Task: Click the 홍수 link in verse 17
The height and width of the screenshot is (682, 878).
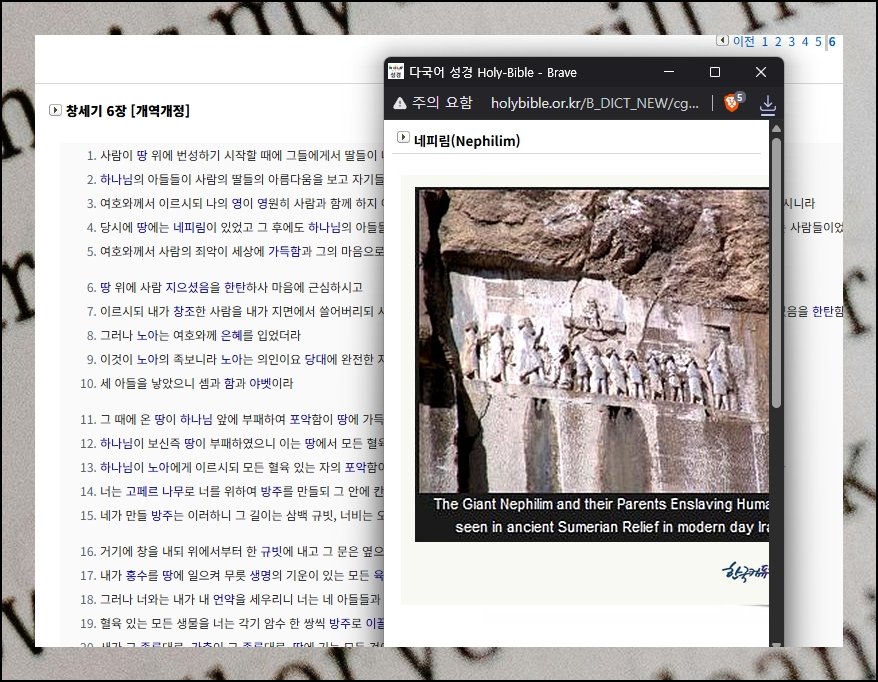Action: click(x=136, y=576)
